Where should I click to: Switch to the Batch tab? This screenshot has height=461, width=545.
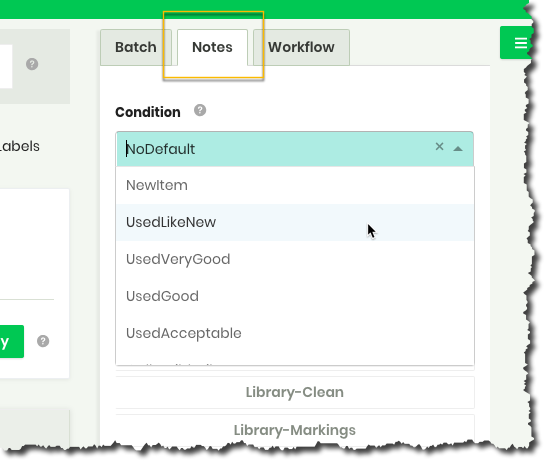click(136, 47)
